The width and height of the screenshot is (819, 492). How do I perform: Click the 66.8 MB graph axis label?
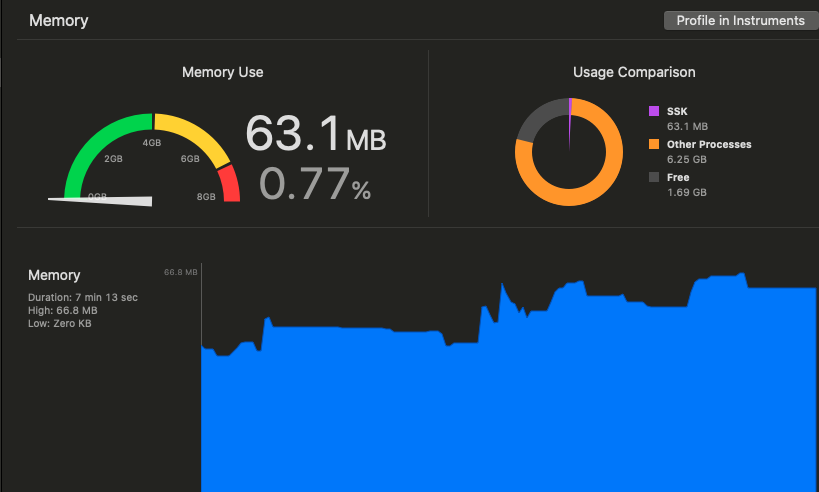181,272
